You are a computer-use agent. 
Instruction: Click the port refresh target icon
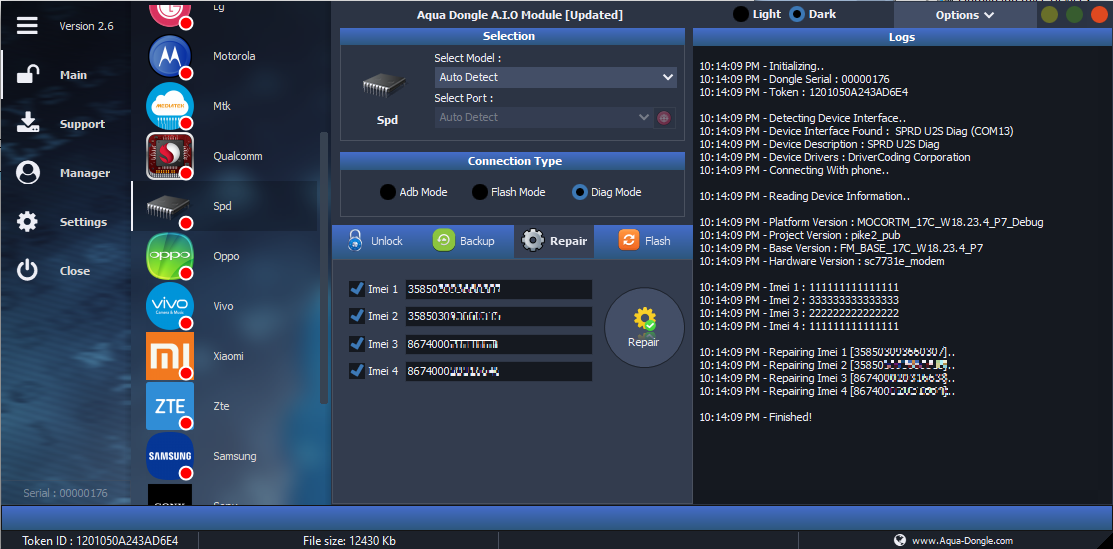pyautogui.click(x=664, y=117)
